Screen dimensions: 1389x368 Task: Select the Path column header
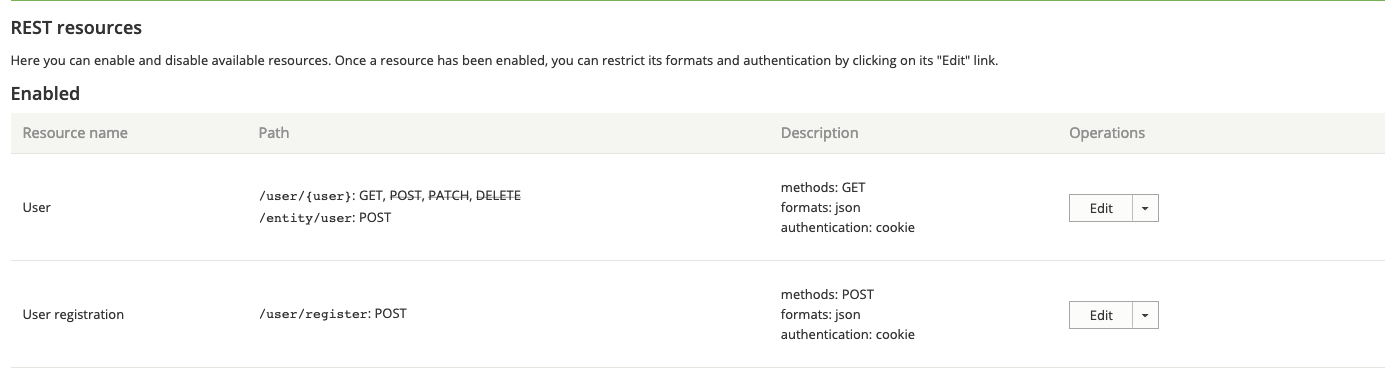[274, 133]
